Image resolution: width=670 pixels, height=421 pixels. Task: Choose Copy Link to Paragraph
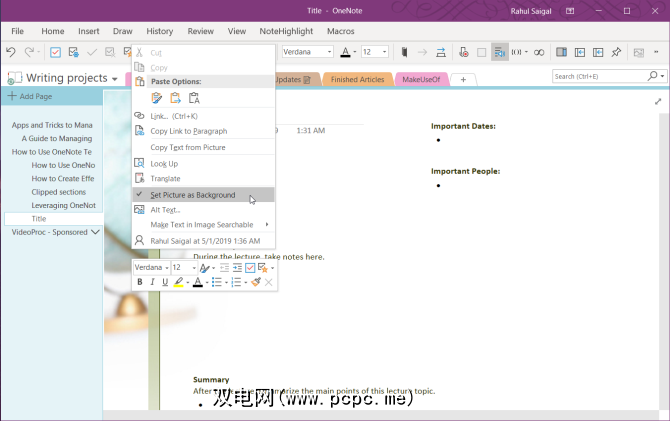(x=203, y=131)
